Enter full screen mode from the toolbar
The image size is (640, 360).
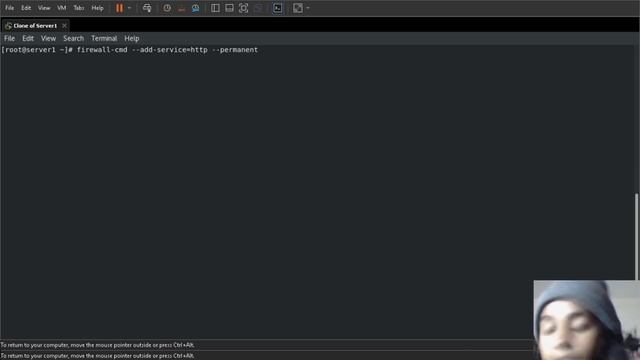(243, 8)
